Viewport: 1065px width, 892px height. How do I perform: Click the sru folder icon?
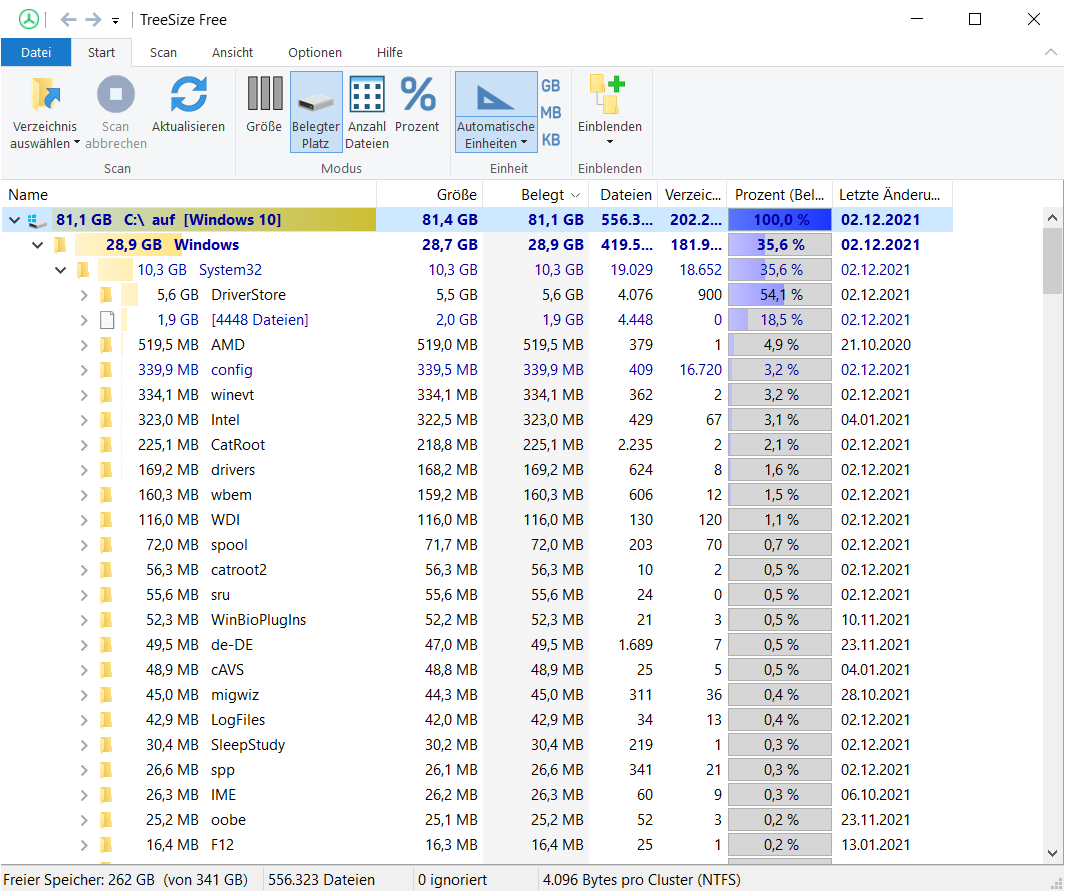(x=107, y=595)
